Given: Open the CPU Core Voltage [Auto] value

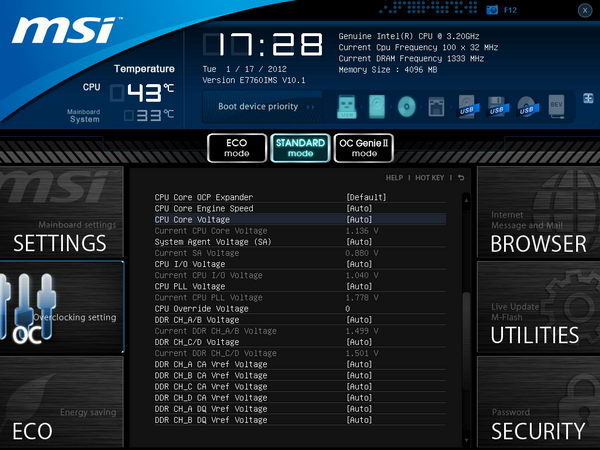Looking at the screenshot, I should [359, 219].
